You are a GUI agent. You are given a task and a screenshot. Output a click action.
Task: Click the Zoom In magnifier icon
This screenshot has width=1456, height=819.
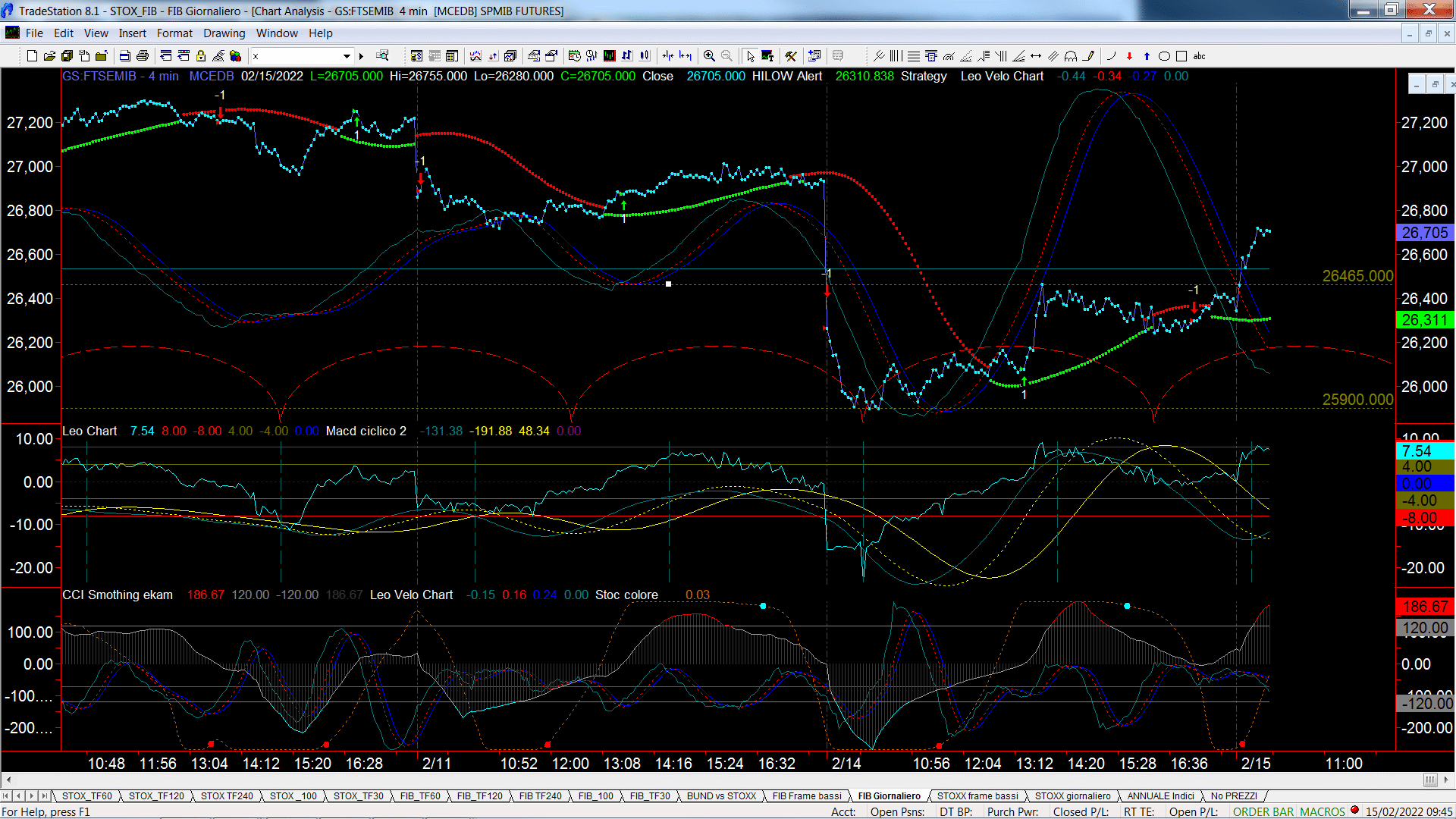tap(709, 56)
